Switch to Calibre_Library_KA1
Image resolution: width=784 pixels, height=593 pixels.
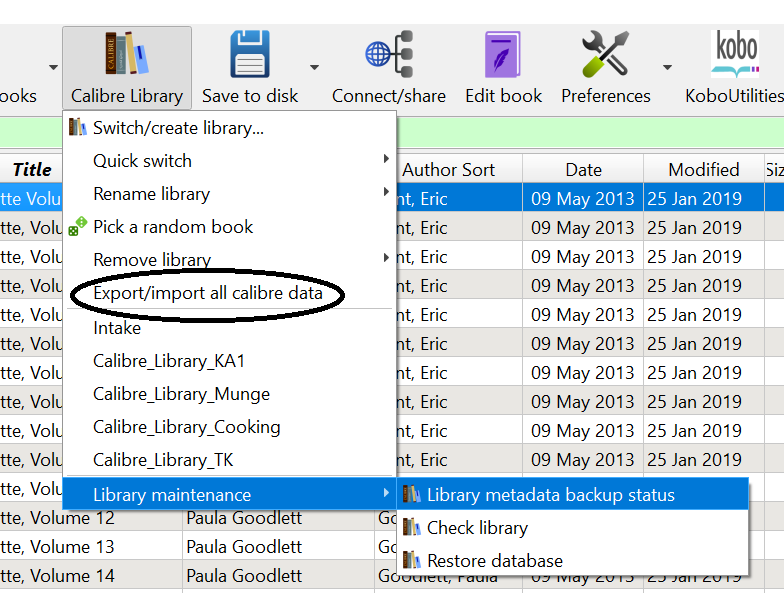pos(230,361)
